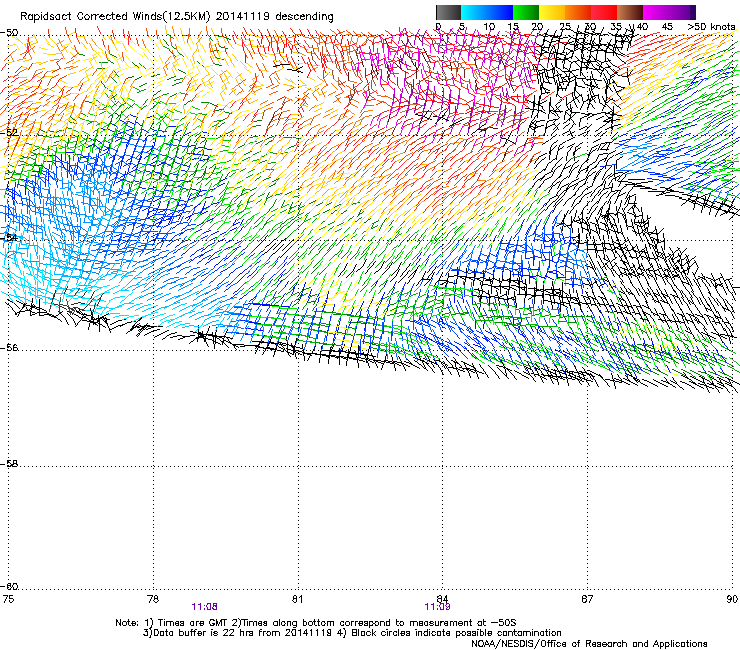
Task: Click the '-50' latitude axis label
Action: [x=9, y=33]
